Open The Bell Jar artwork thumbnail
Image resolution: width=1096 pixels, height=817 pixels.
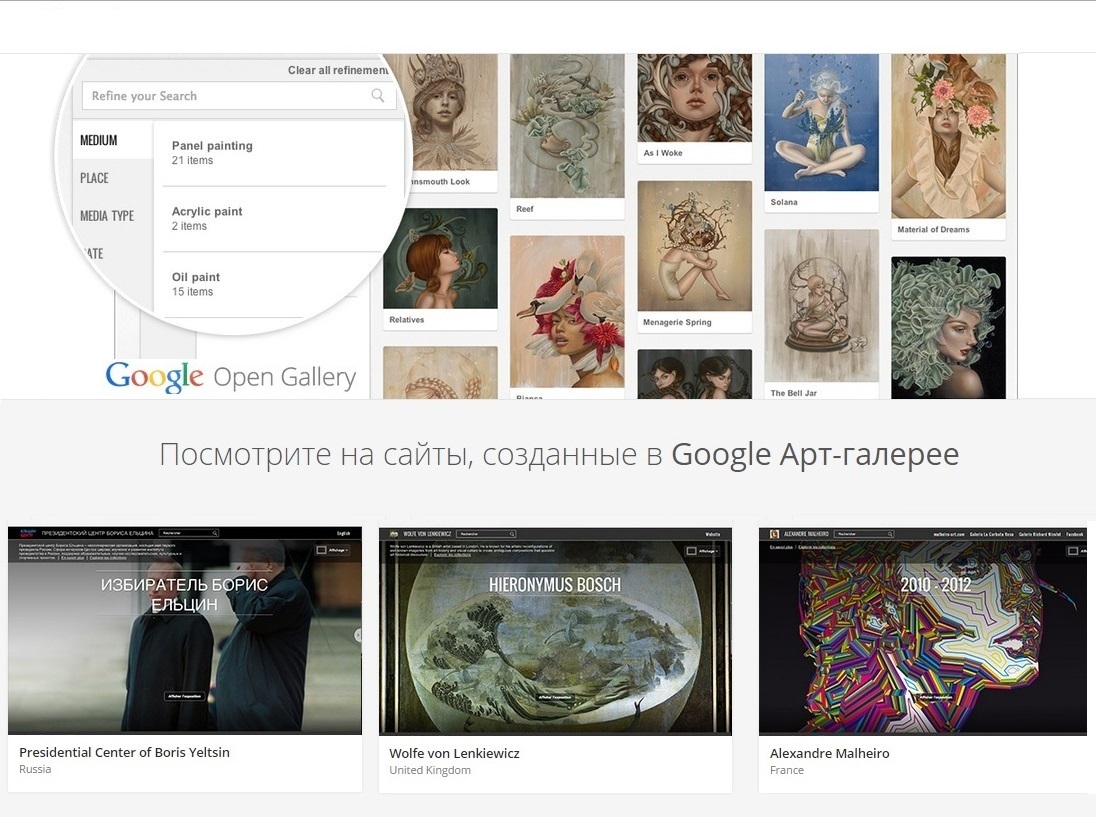(x=821, y=305)
